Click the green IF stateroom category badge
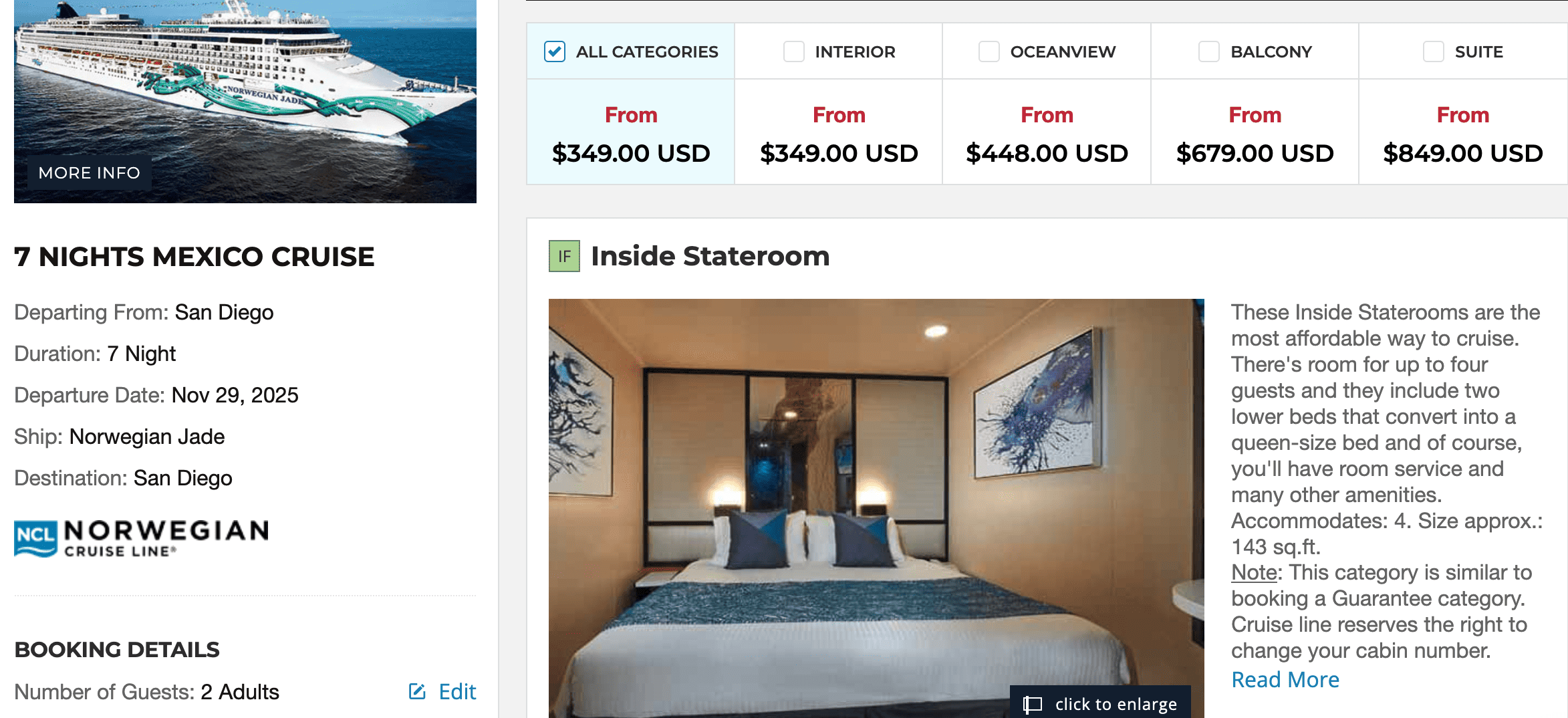Image resolution: width=1568 pixels, height=718 pixels. [x=564, y=256]
